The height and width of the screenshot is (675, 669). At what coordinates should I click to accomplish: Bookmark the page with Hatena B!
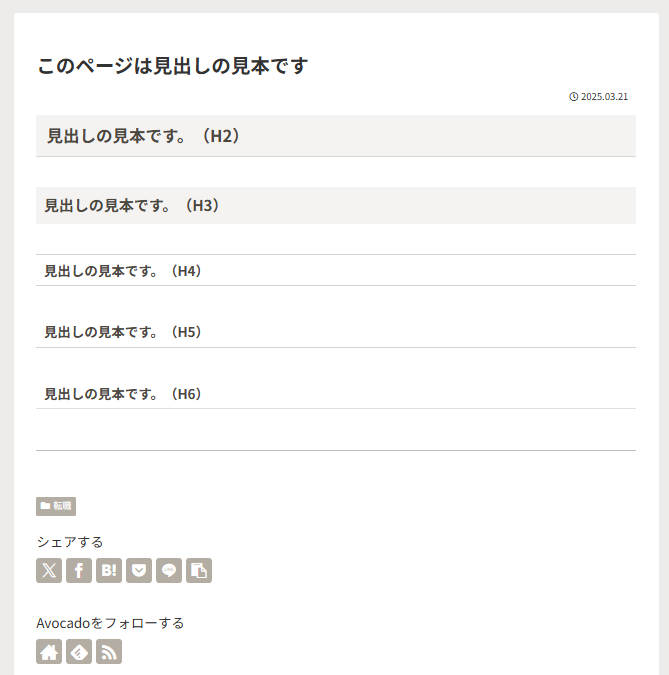[109, 570]
